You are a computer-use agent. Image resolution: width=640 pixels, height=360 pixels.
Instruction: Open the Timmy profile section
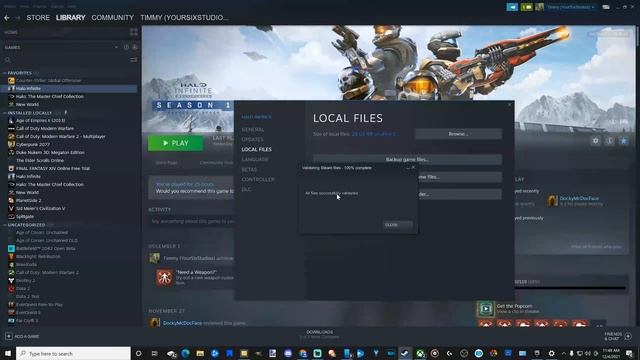pos(184,18)
